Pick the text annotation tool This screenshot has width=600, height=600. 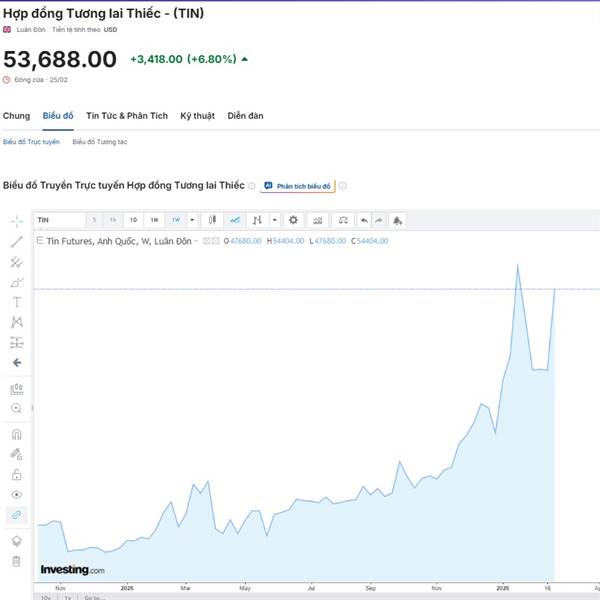pyautogui.click(x=16, y=302)
